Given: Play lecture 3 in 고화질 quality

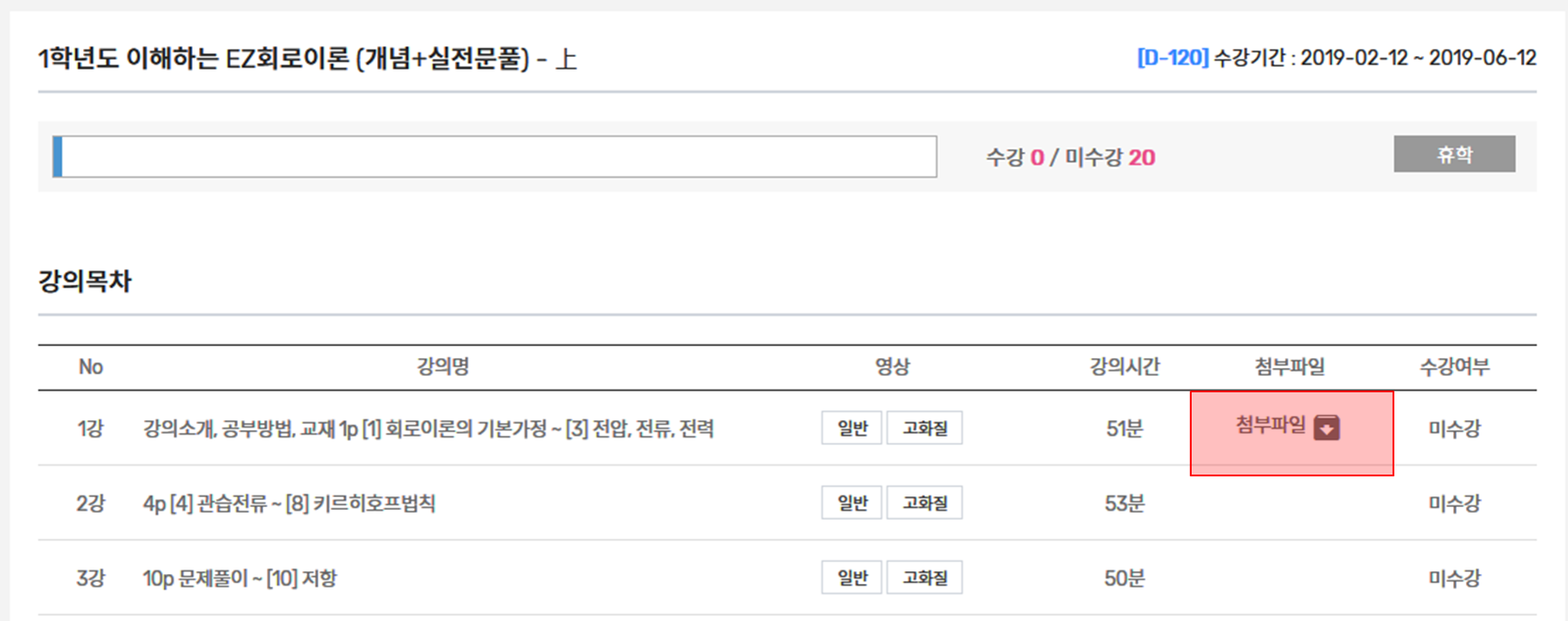Looking at the screenshot, I should [x=924, y=578].
